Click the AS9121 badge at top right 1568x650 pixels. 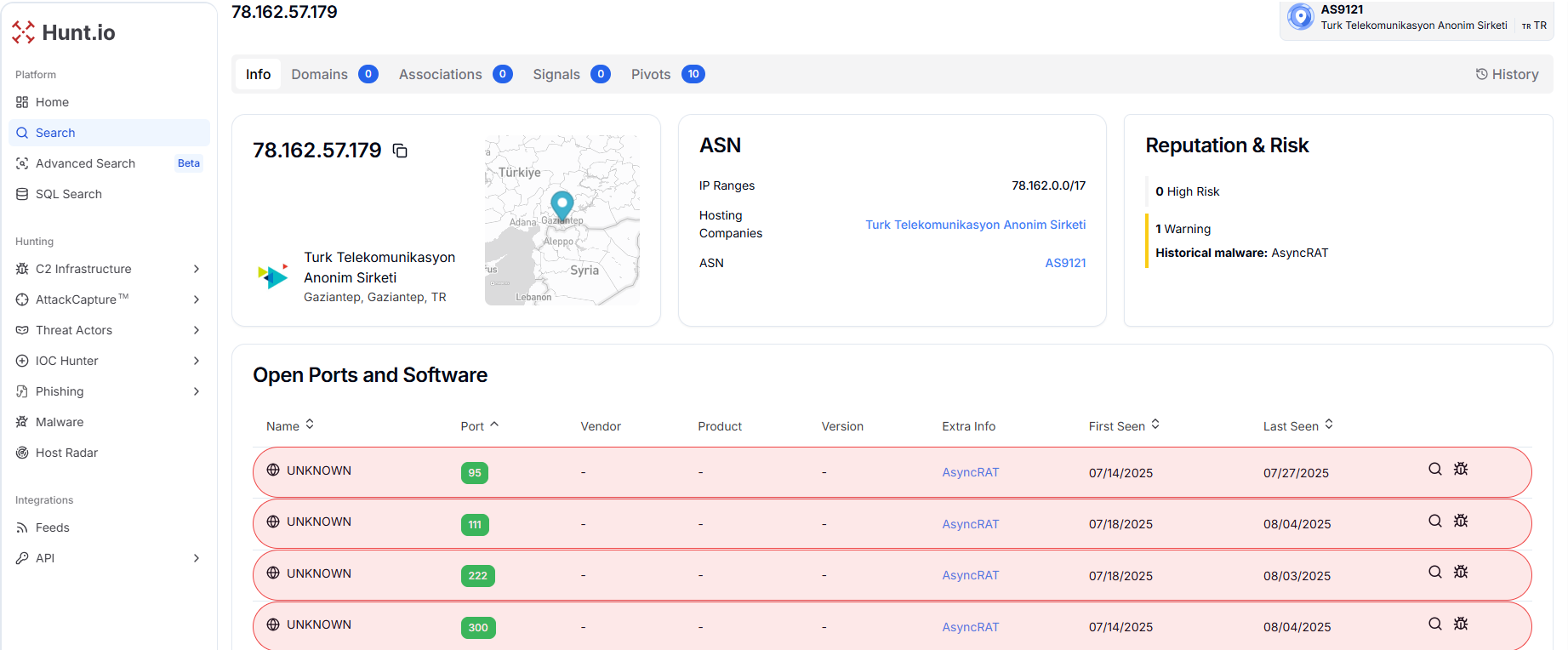(1417, 18)
